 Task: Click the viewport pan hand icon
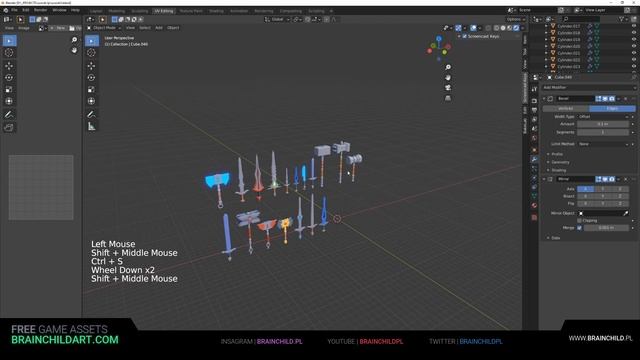click(x=448, y=77)
